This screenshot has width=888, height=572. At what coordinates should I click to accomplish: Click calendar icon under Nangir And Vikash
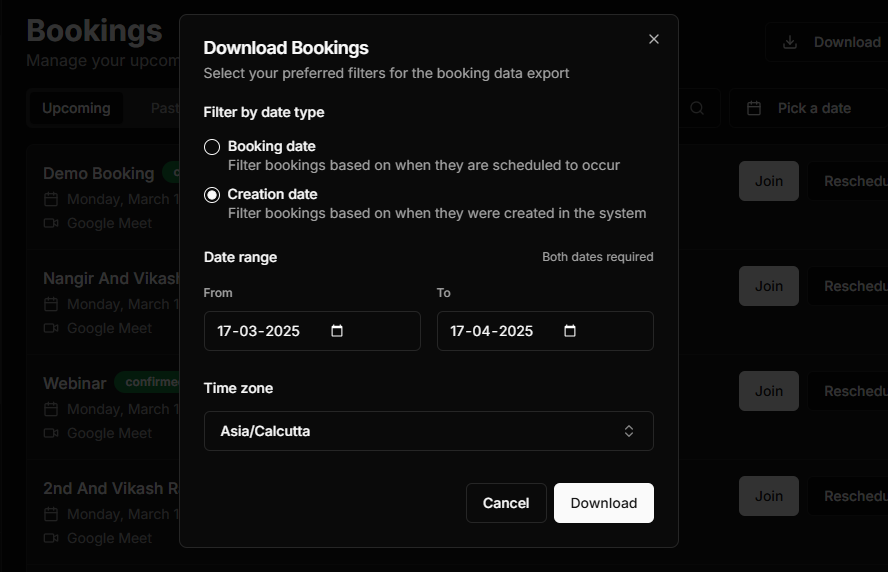point(51,304)
